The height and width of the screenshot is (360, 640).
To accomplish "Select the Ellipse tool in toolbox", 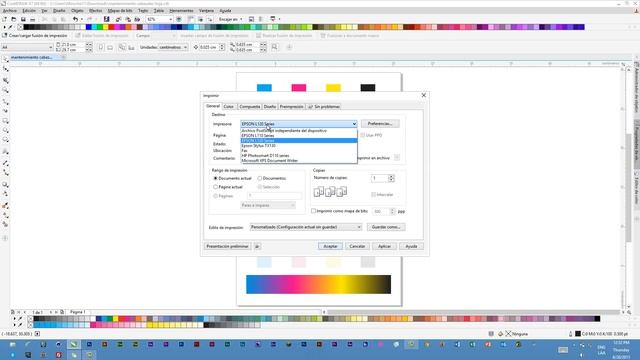I will 5,130.
